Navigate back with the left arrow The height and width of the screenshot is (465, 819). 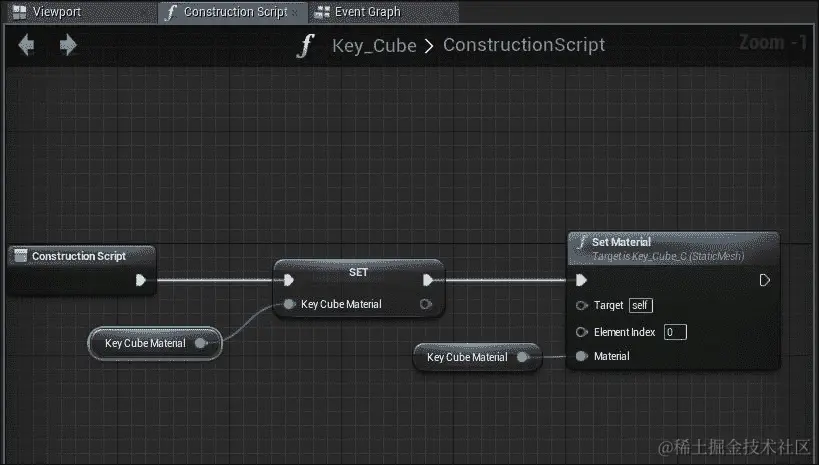click(x=26, y=45)
